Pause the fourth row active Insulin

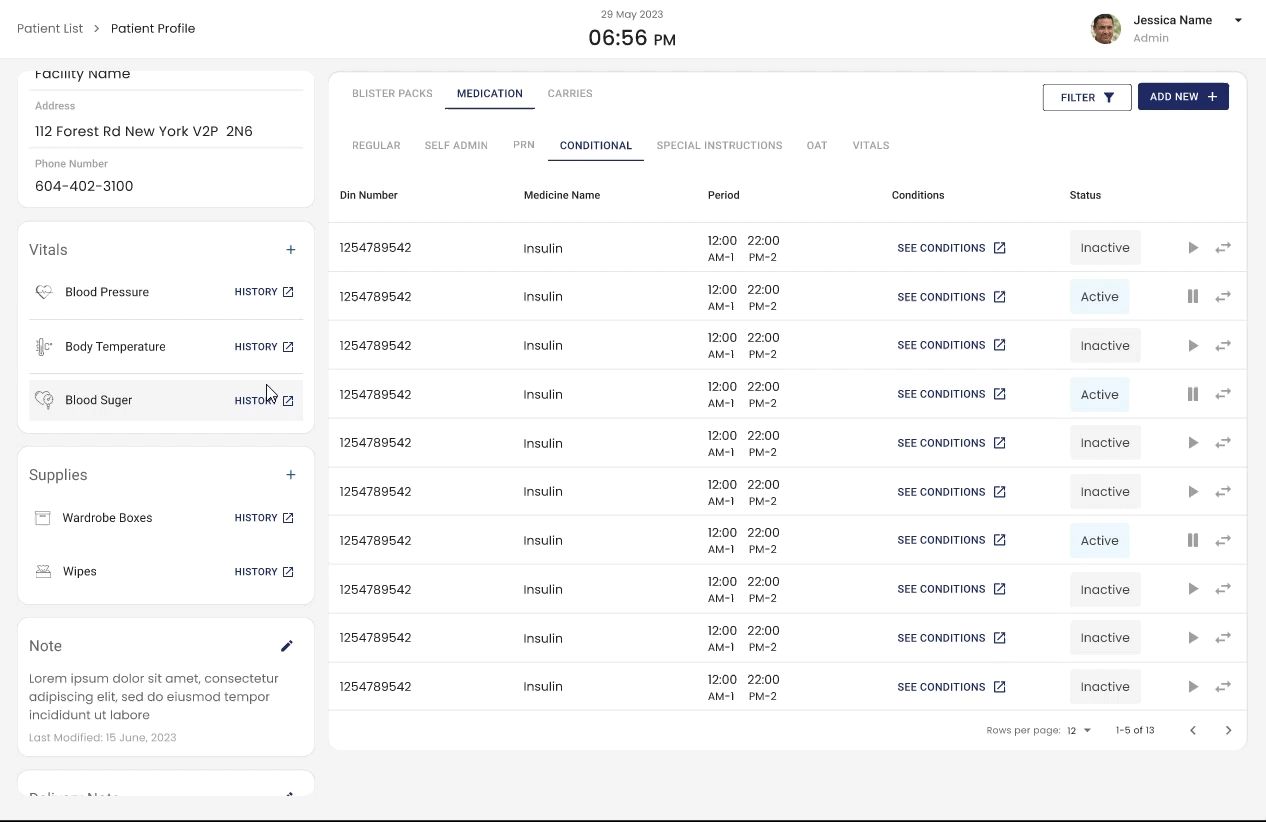(x=1193, y=394)
